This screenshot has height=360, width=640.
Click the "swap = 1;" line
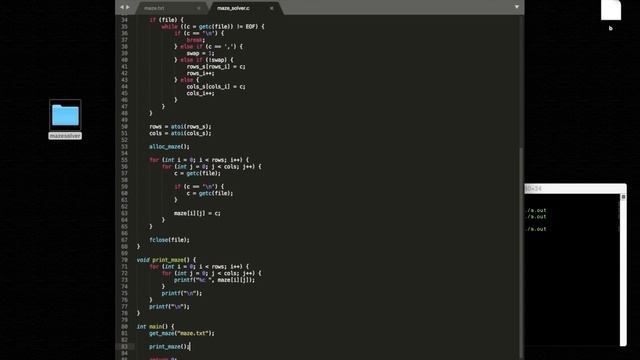coord(200,53)
